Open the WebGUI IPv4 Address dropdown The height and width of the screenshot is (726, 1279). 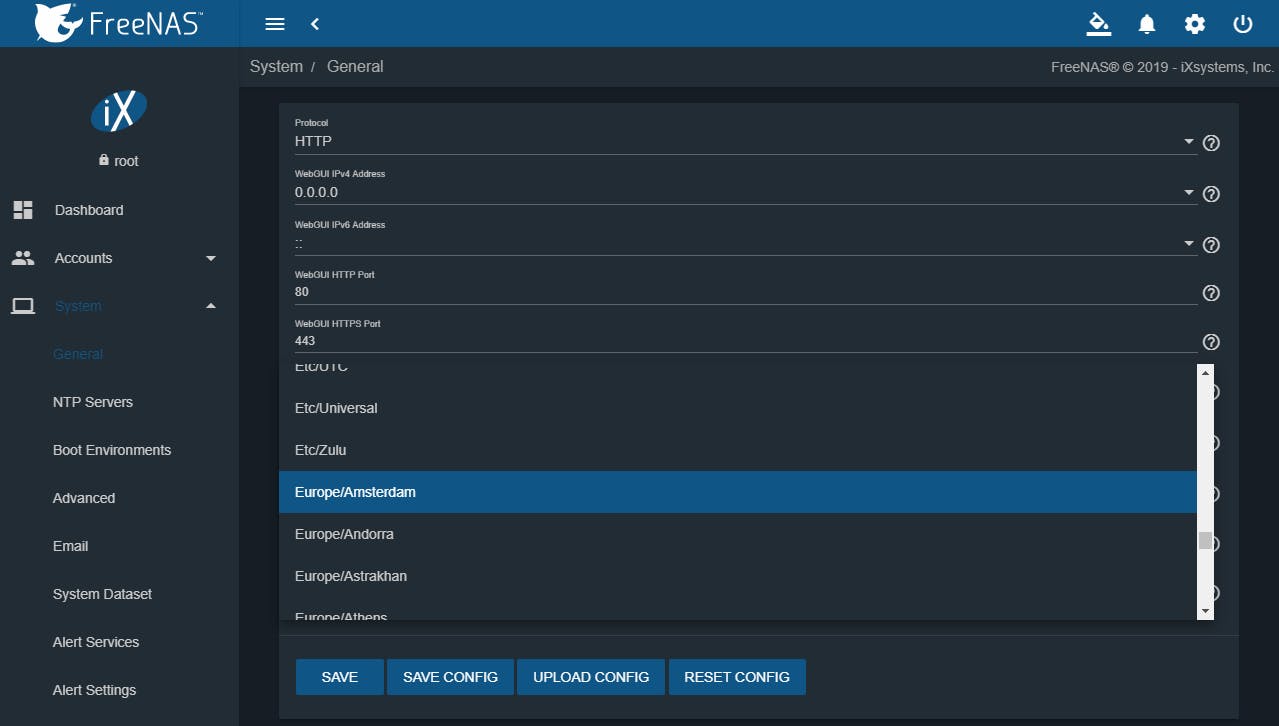click(745, 192)
